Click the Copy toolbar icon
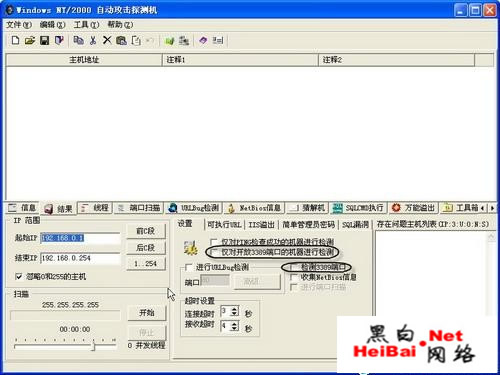 (78, 40)
